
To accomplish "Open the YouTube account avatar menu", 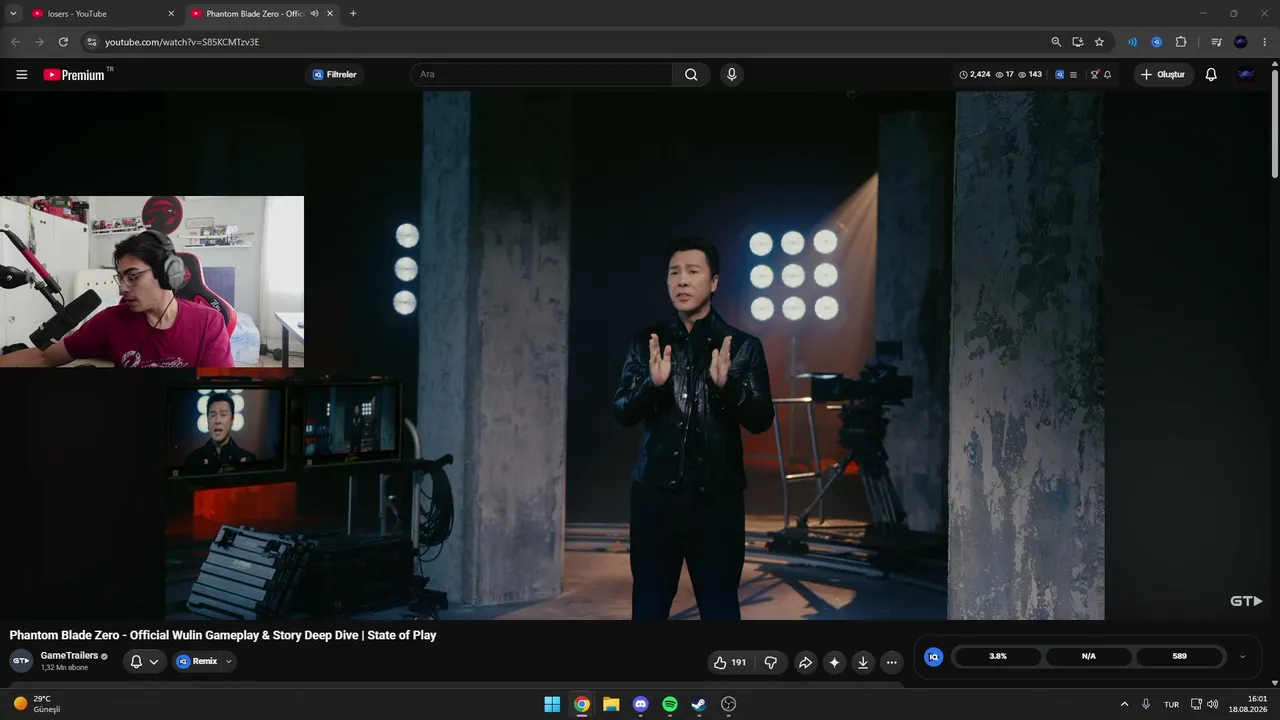I will click(1246, 75).
